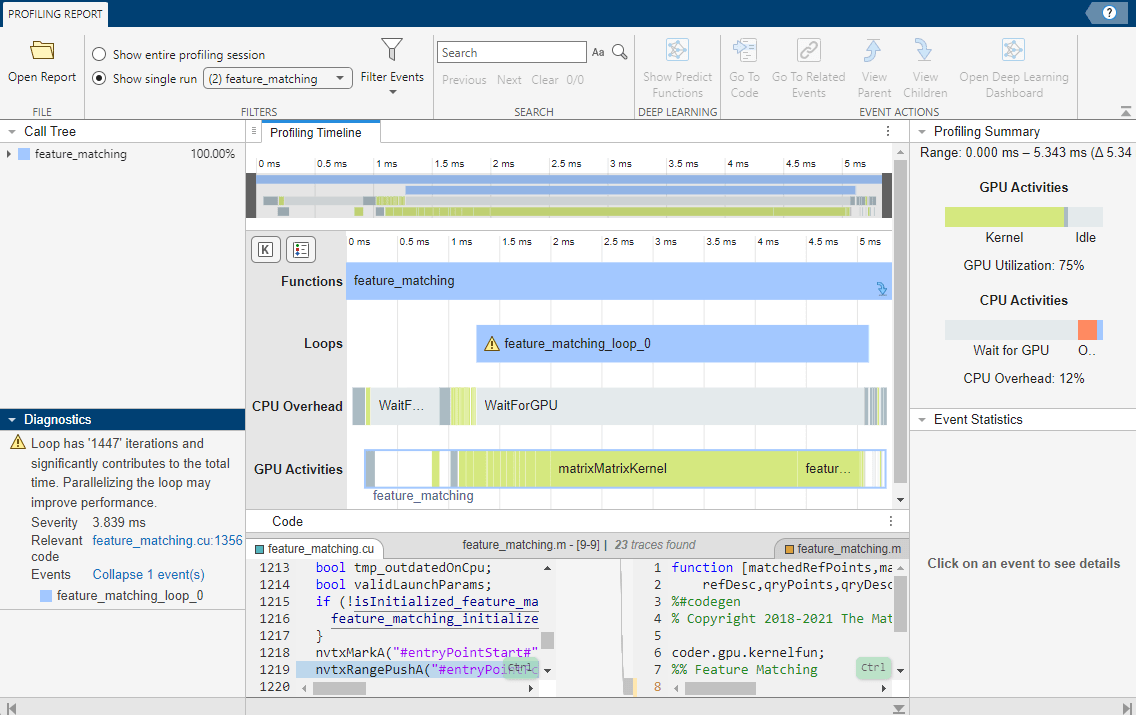Screen dimensions: 1136x715
Task: Click the legend icon beside the K button
Action: [x=300, y=250]
